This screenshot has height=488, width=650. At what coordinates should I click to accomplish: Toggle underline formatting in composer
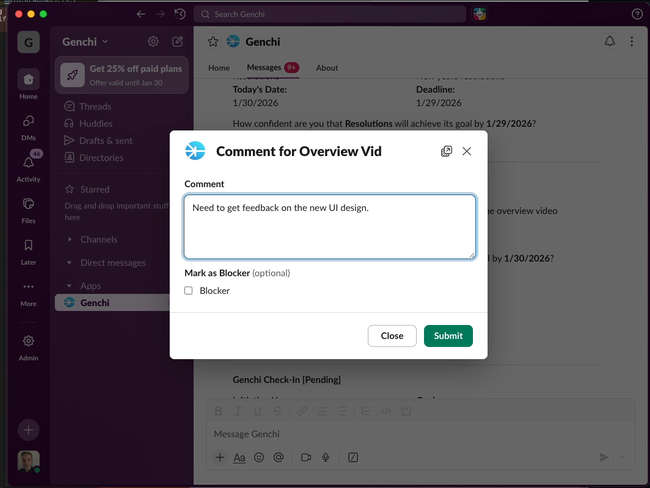point(257,411)
